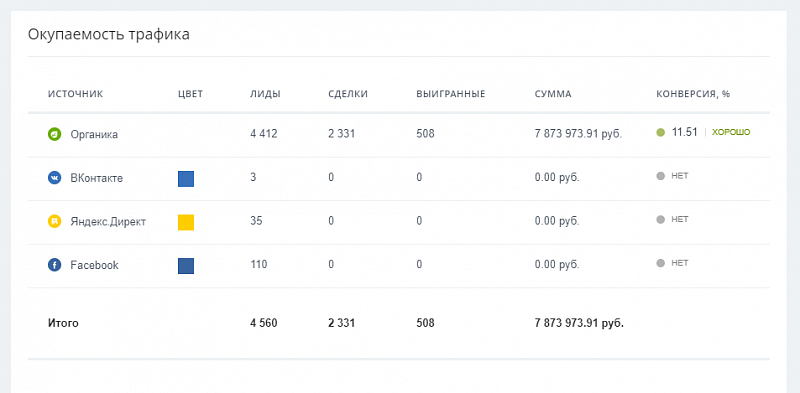Screen dimensions: 800x393
Task: Click НЕТ label in the ВКонтакте row
Action: coord(680,176)
